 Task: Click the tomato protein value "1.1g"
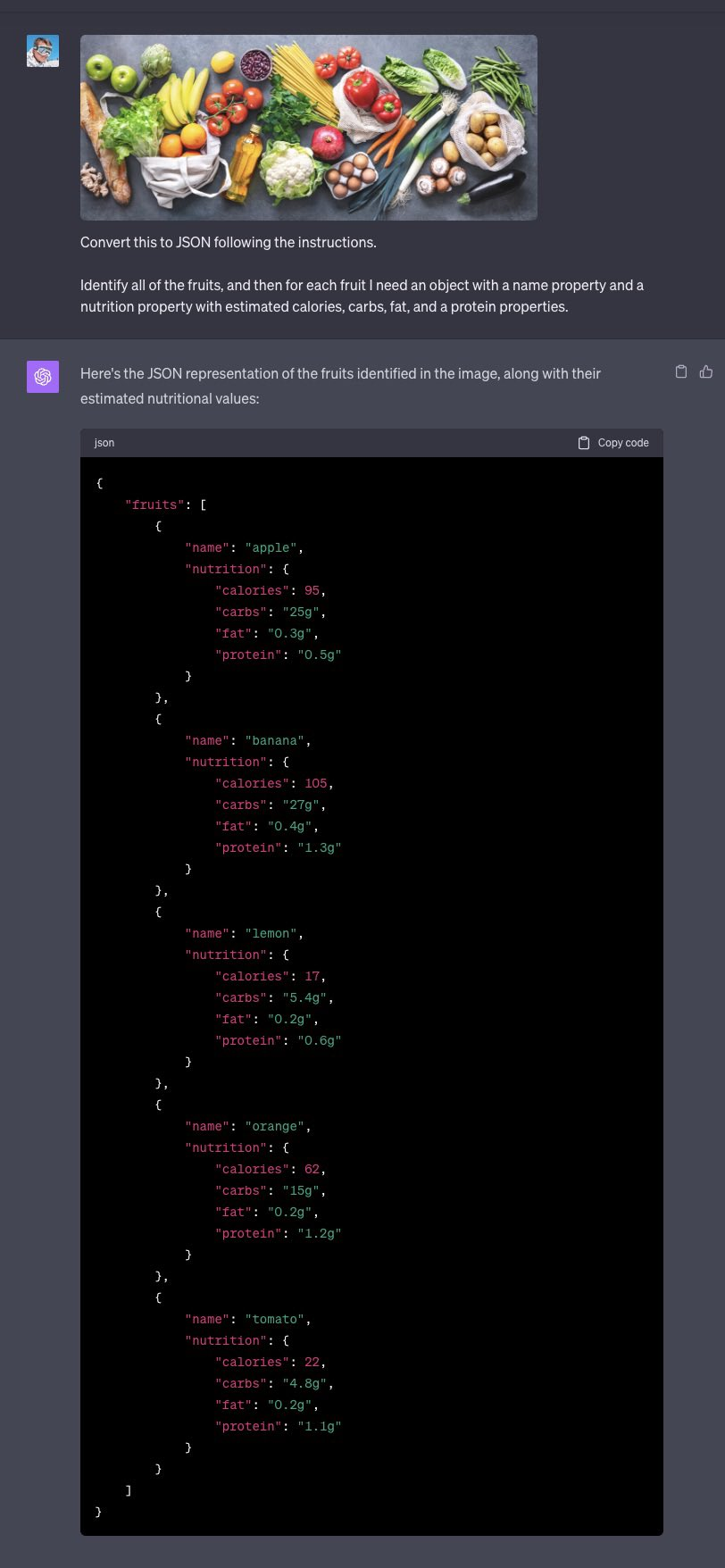point(320,1426)
